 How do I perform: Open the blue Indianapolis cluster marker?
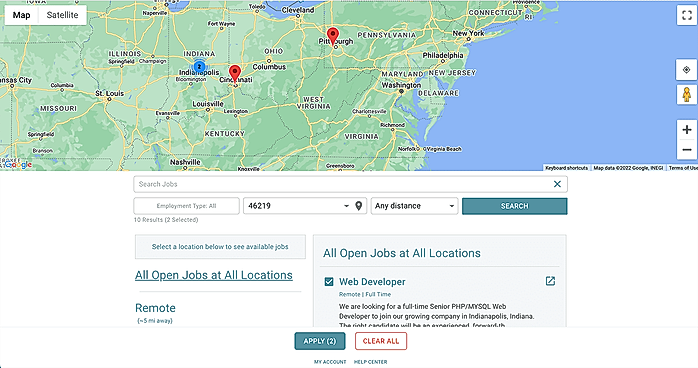point(199,66)
